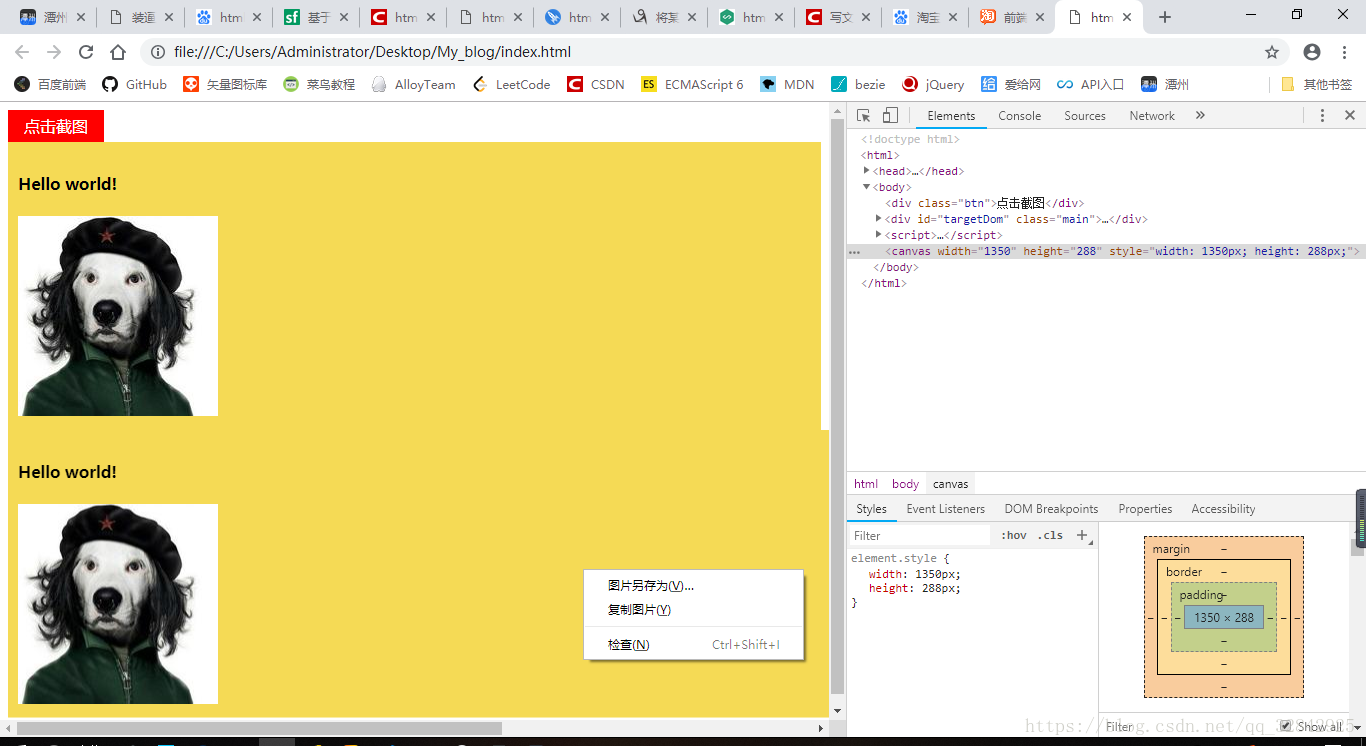Open the DevTools three-dot customize menu

coord(1322,116)
